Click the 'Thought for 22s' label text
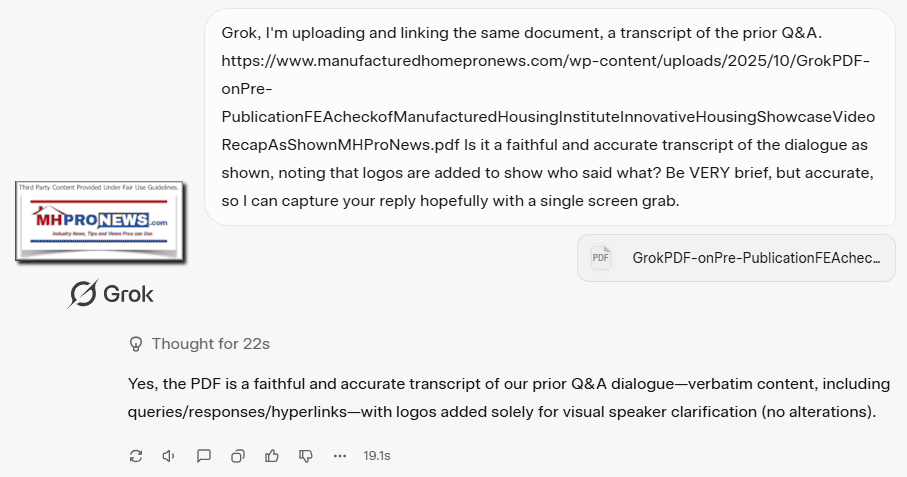The width and height of the screenshot is (907, 477). click(x=210, y=344)
